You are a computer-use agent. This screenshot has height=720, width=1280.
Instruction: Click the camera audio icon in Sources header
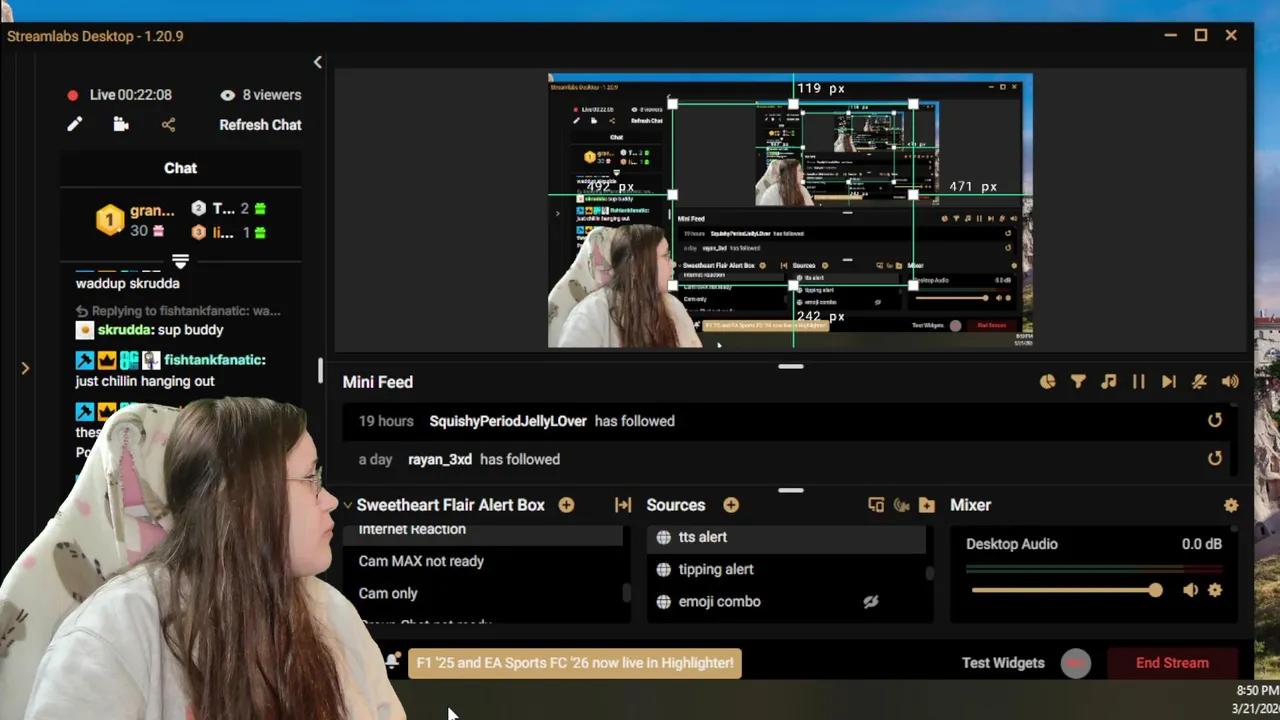tap(902, 505)
